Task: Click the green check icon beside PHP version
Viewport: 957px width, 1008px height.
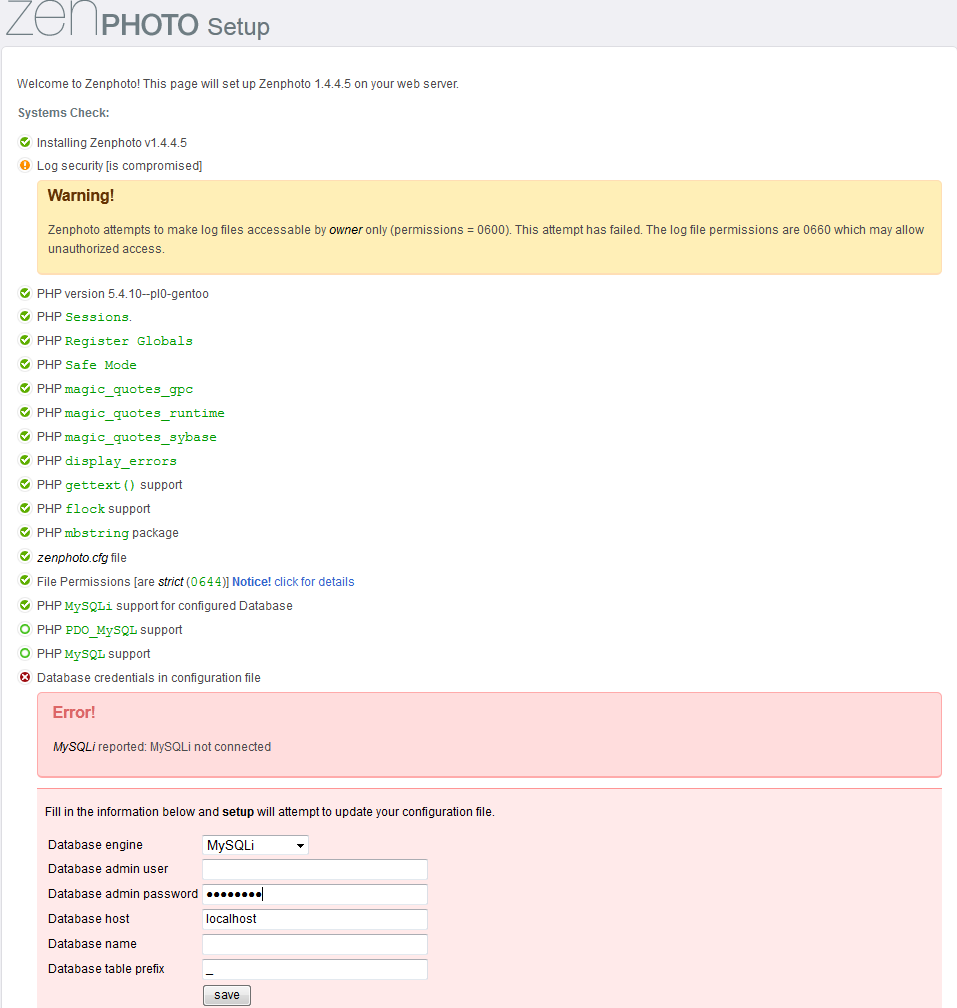Action: click(25, 293)
